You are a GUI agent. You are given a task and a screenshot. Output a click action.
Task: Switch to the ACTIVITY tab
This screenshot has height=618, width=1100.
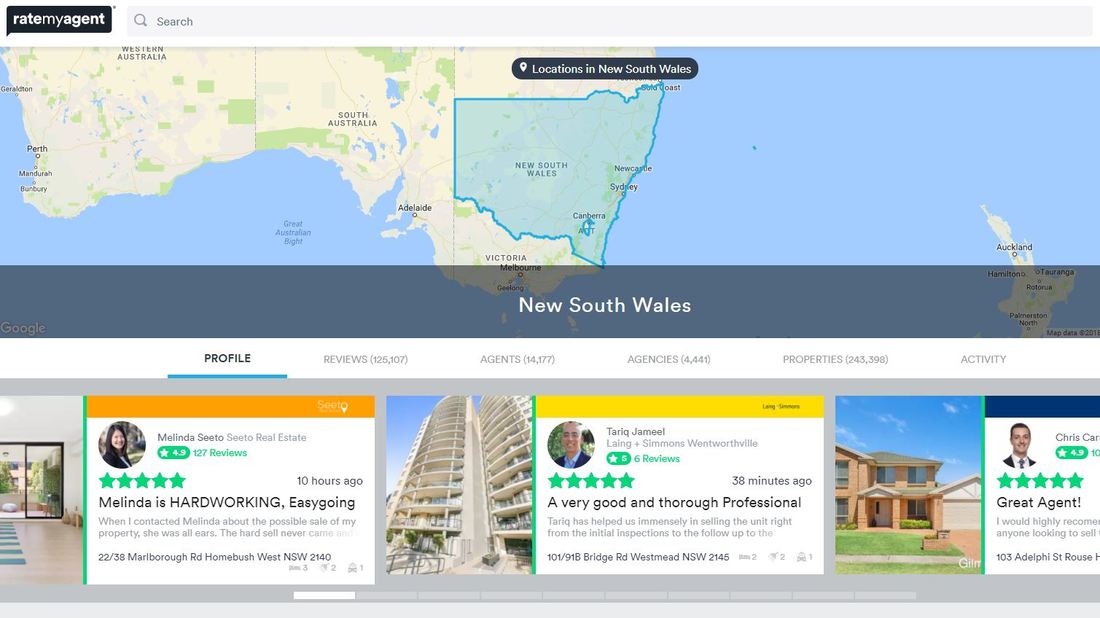983,359
